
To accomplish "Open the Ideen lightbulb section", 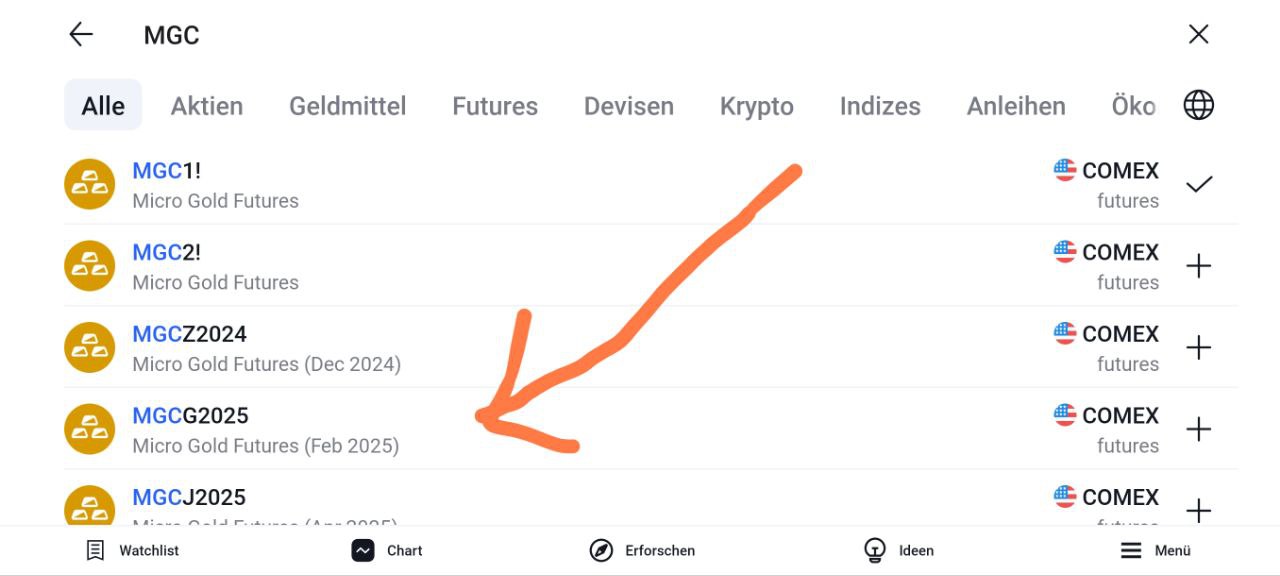I will [x=898, y=550].
